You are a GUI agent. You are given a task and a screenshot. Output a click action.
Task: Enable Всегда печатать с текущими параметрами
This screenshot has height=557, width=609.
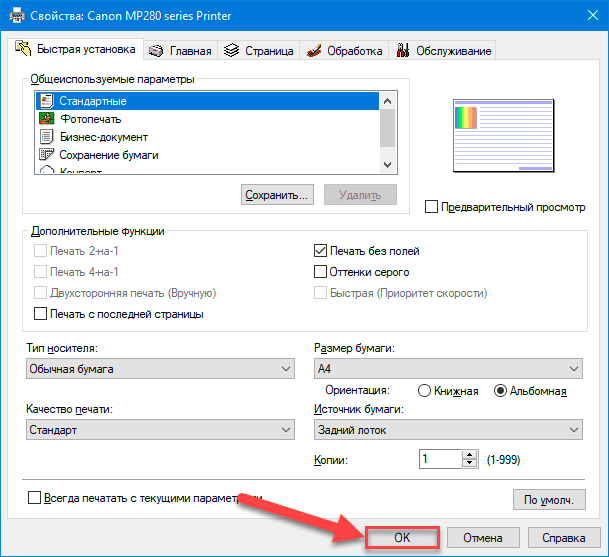(34, 498)
